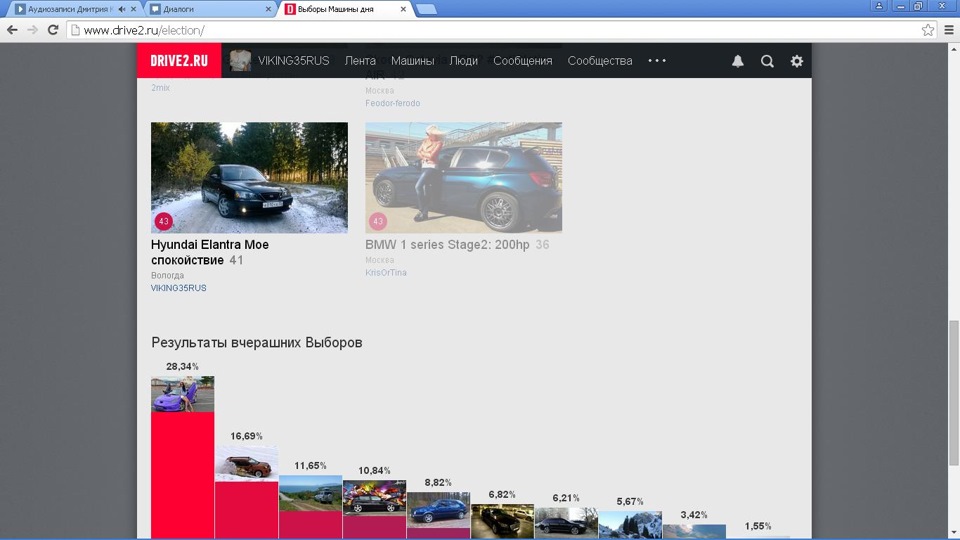Open Feodor-ferodo author link
The height and width of the screenshot is (540, 960).
click(392, 103)
